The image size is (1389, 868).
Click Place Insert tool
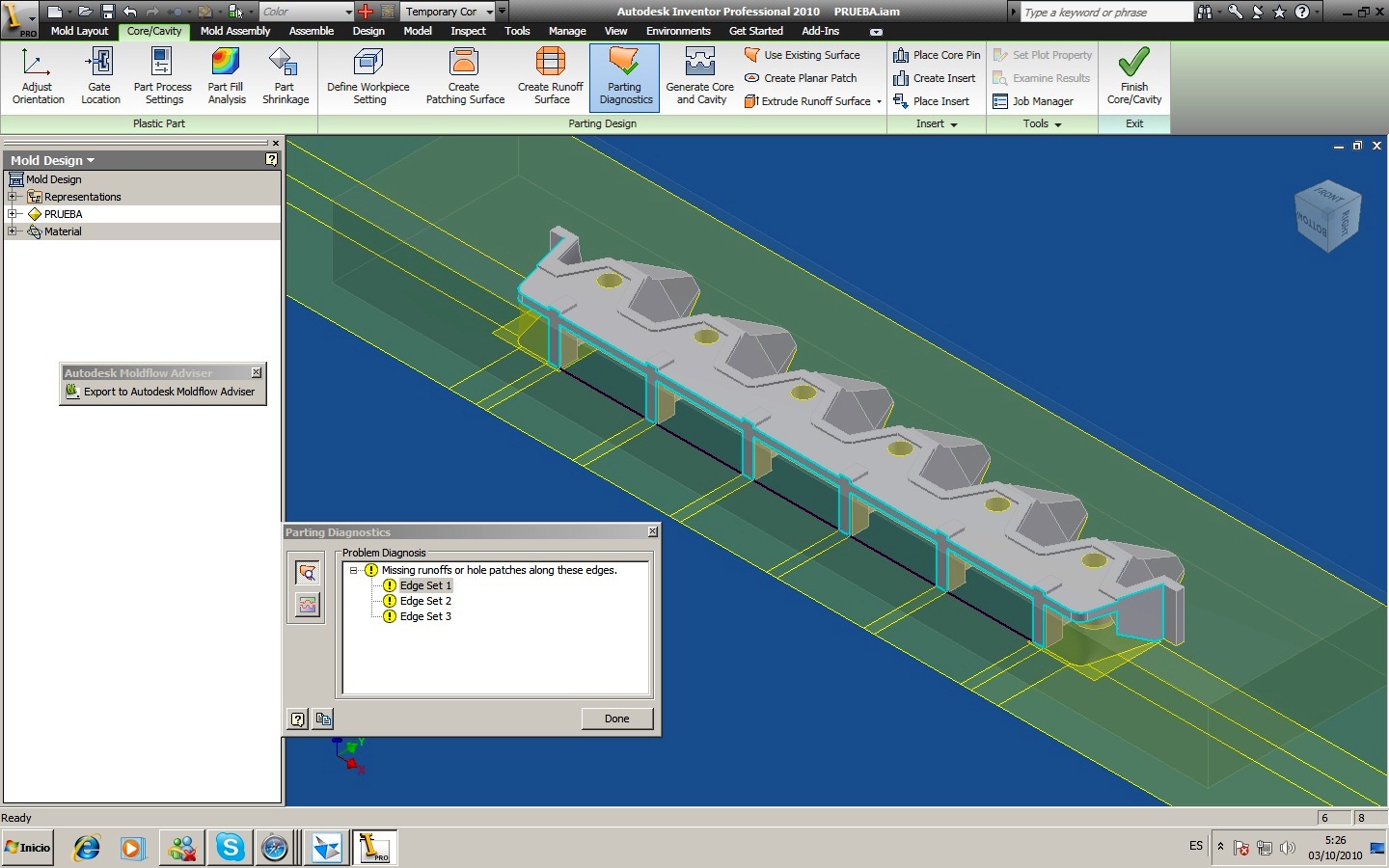click(932, 101)
